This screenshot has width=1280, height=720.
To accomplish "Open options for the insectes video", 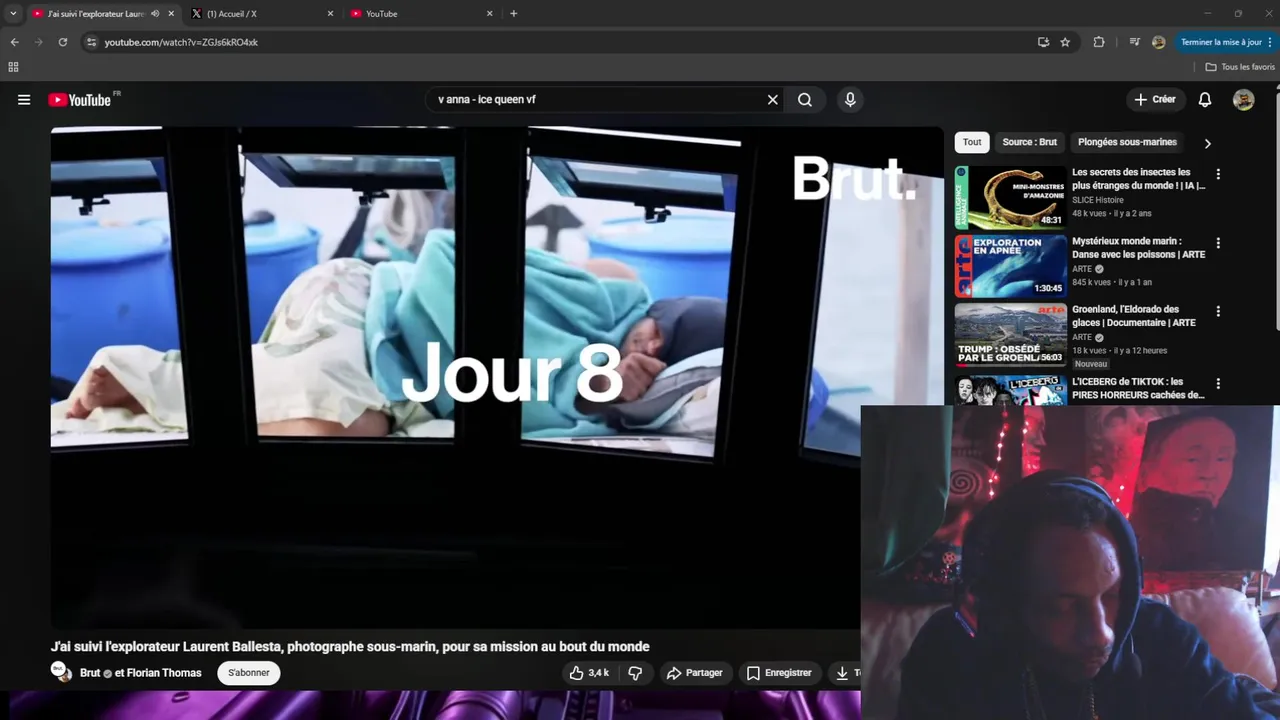I will click(x=1218, y=174).
